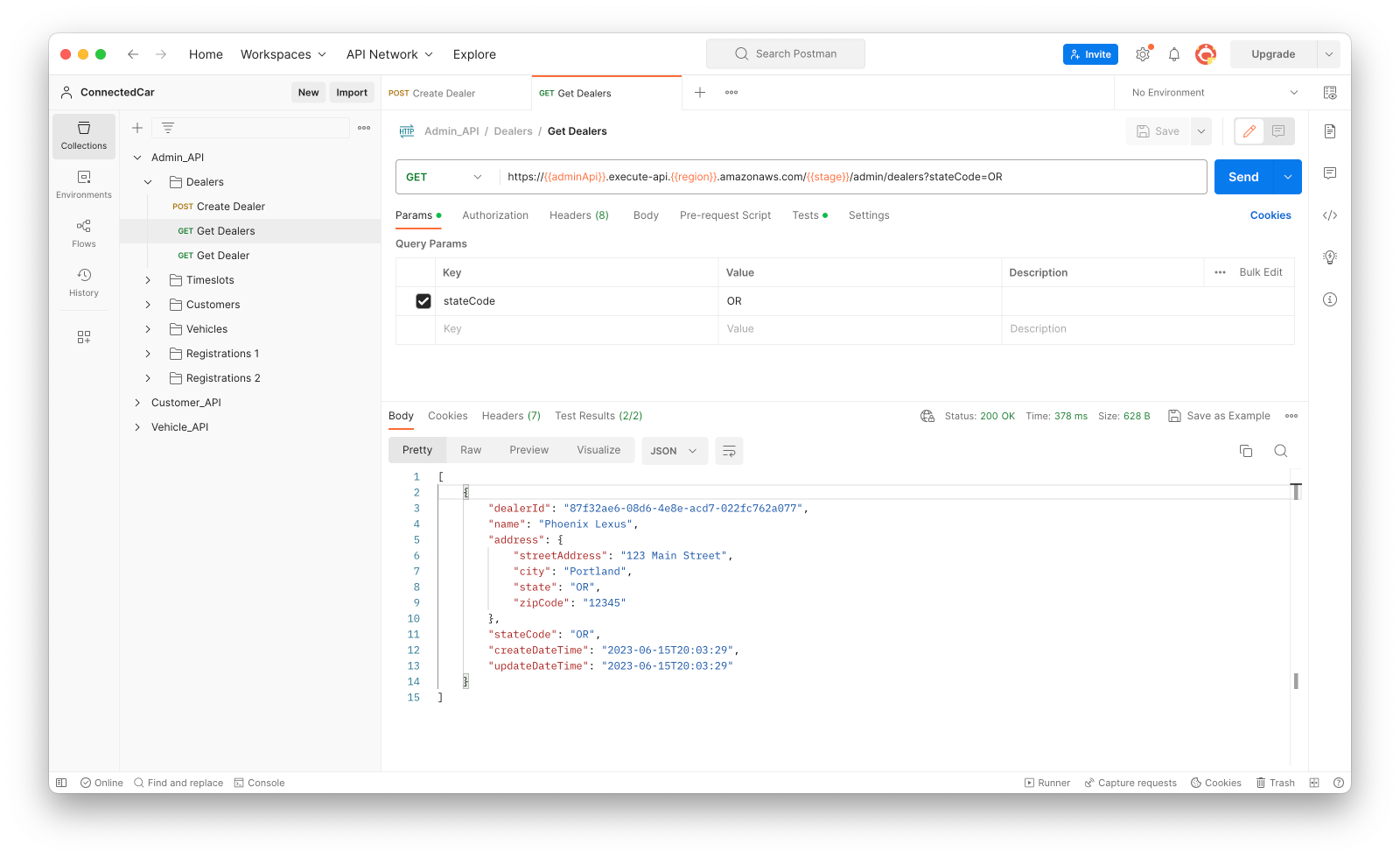
Task: Open Runner from the status bar
Action: (1047, 783)
